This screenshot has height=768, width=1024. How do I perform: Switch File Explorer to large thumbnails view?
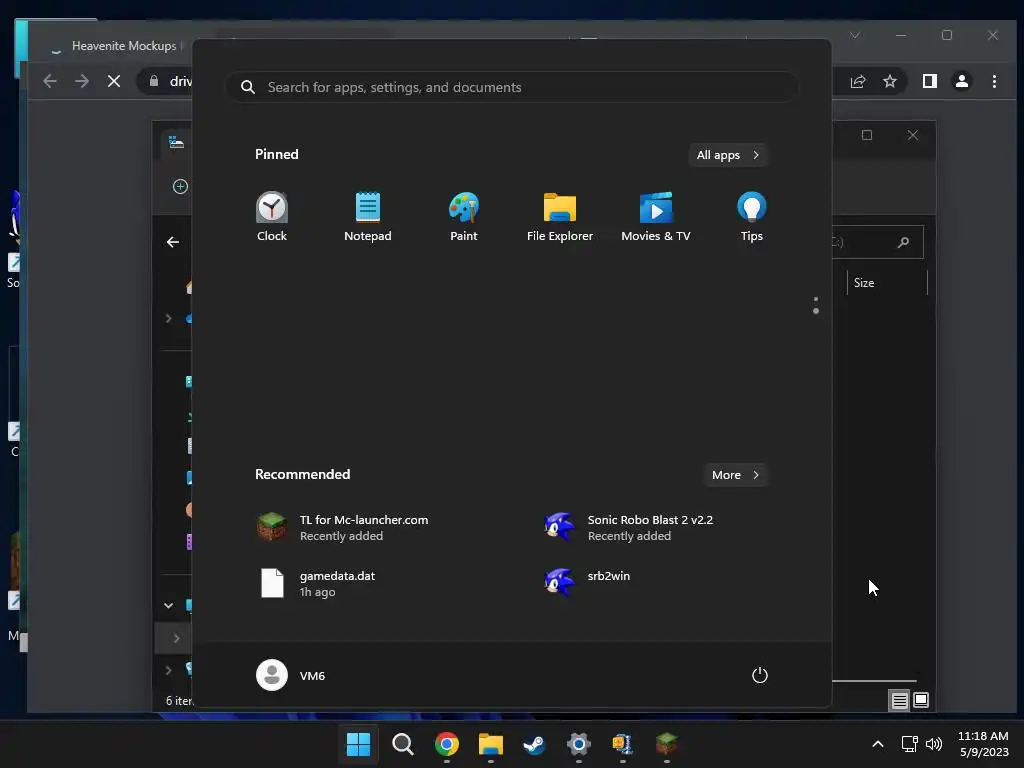921,701
